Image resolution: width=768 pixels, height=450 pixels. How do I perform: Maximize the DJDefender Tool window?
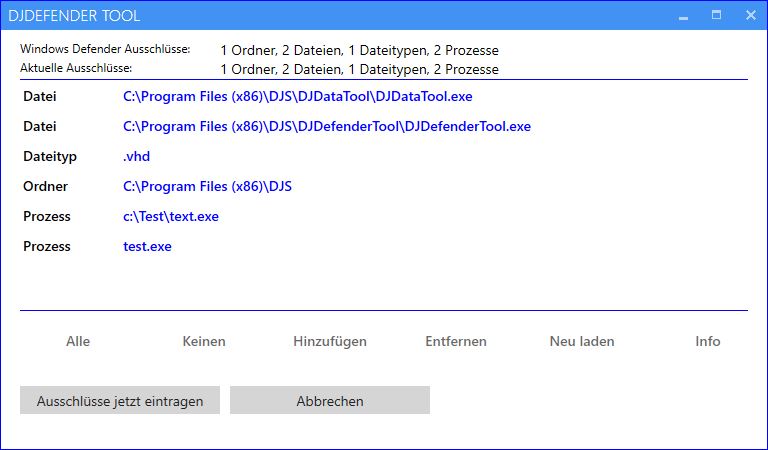(716, 15)
